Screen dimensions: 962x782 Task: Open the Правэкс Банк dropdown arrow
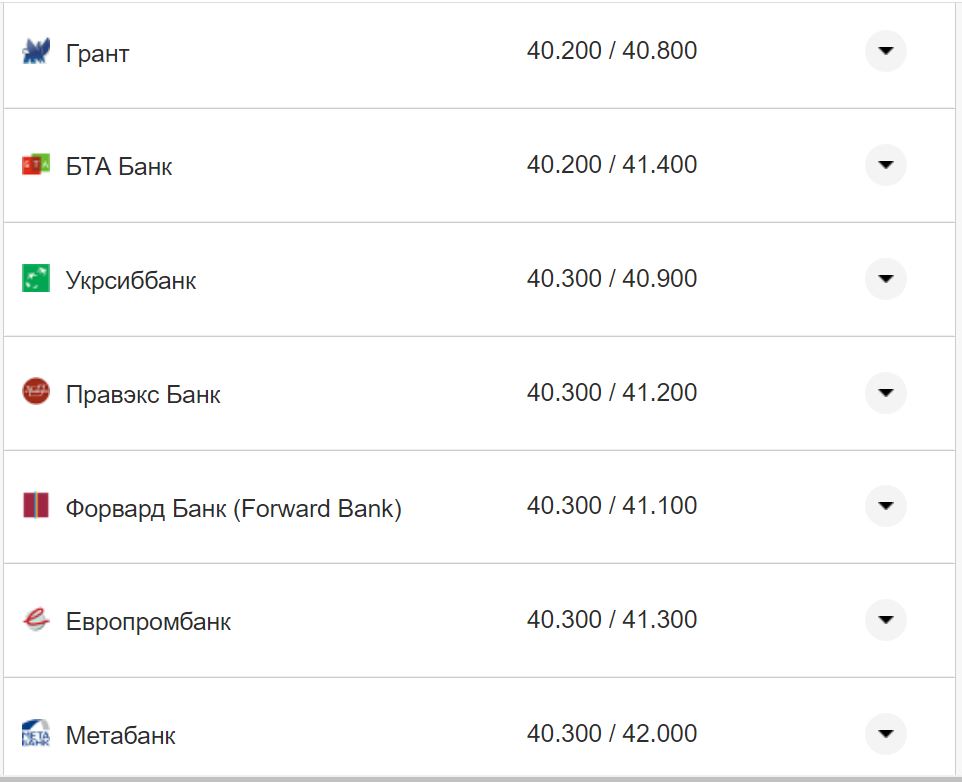[x=885, y=393]
